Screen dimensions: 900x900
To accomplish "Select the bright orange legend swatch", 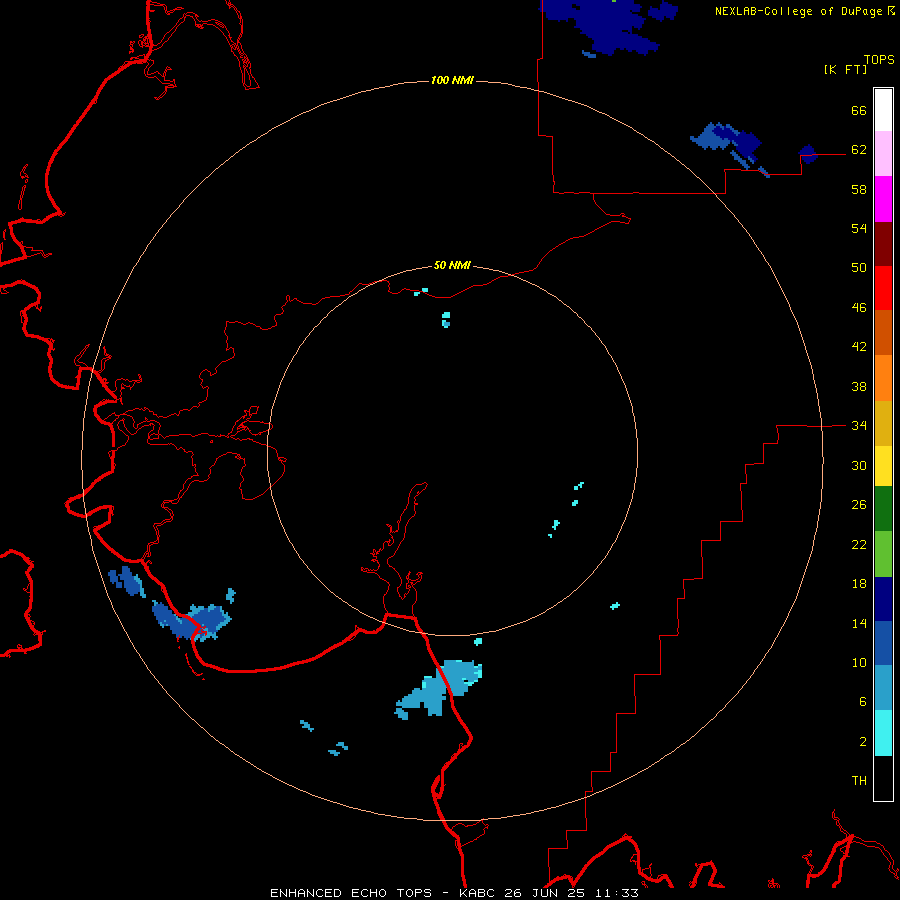I will point(883,378).
